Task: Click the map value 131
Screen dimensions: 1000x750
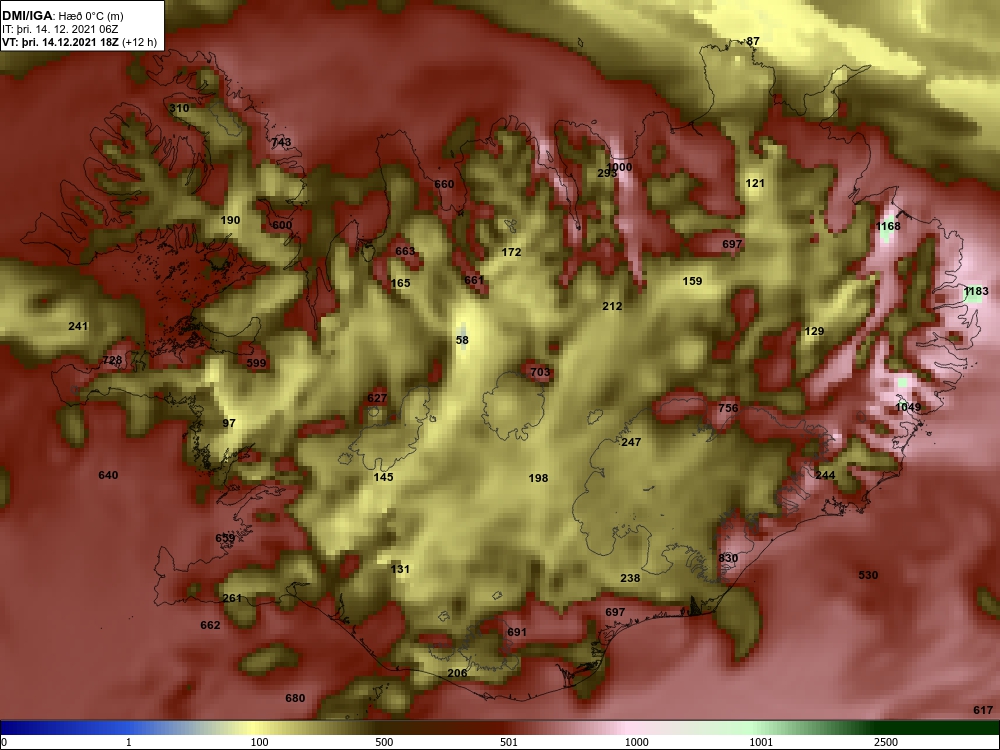Action: pyautogui.click(x=401, y=570)
